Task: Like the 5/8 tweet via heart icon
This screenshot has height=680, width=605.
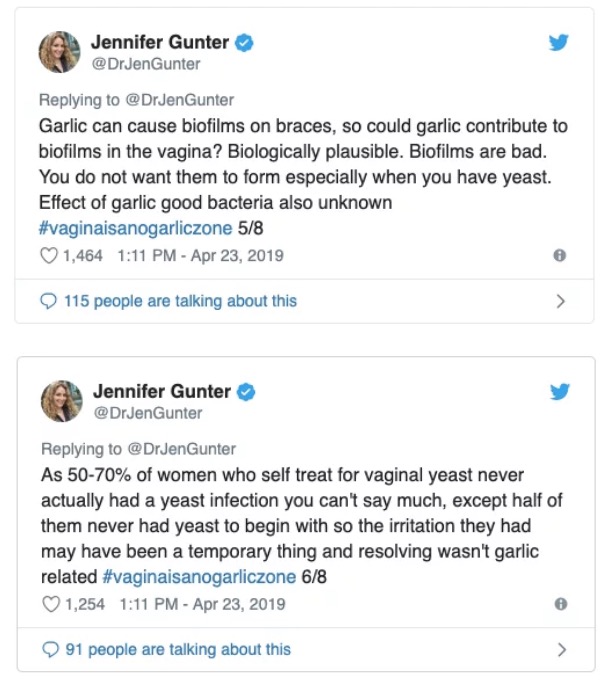Action: click(x=47, y=256)
